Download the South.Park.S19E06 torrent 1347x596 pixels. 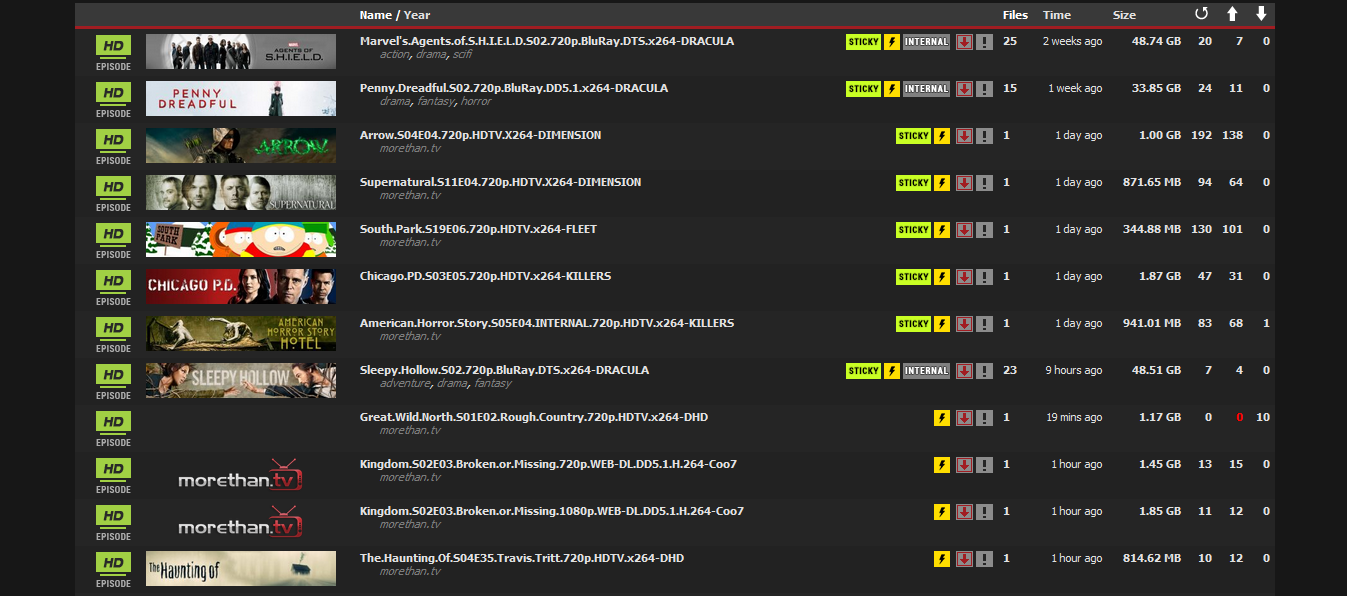pos(964,230)
